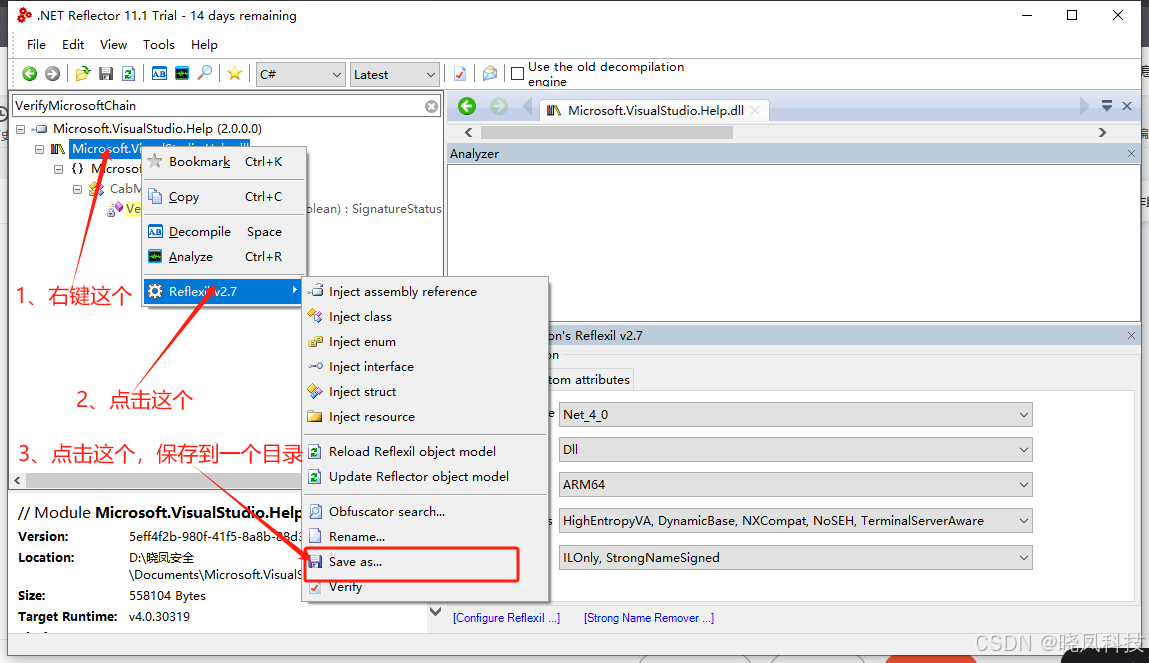
Task: Choose Decompile in the context menu
Action: tap(224, 232)
